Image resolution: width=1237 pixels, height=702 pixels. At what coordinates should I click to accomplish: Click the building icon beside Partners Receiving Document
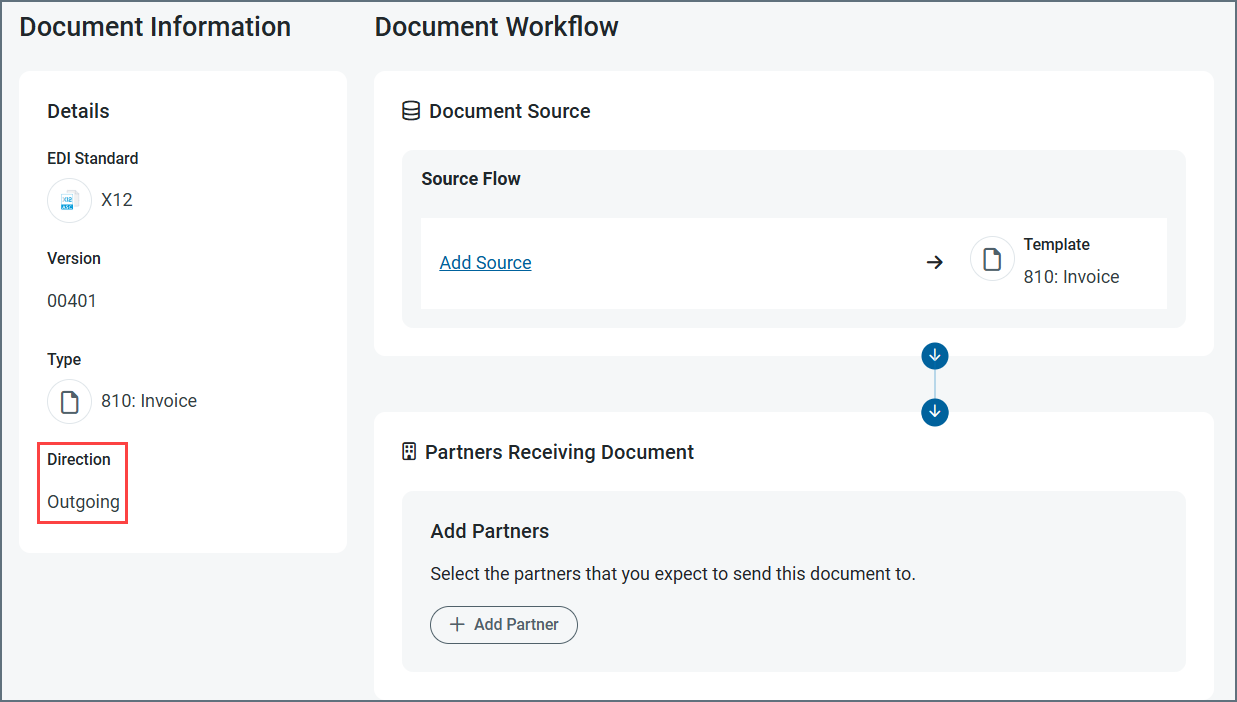[408, 452]
